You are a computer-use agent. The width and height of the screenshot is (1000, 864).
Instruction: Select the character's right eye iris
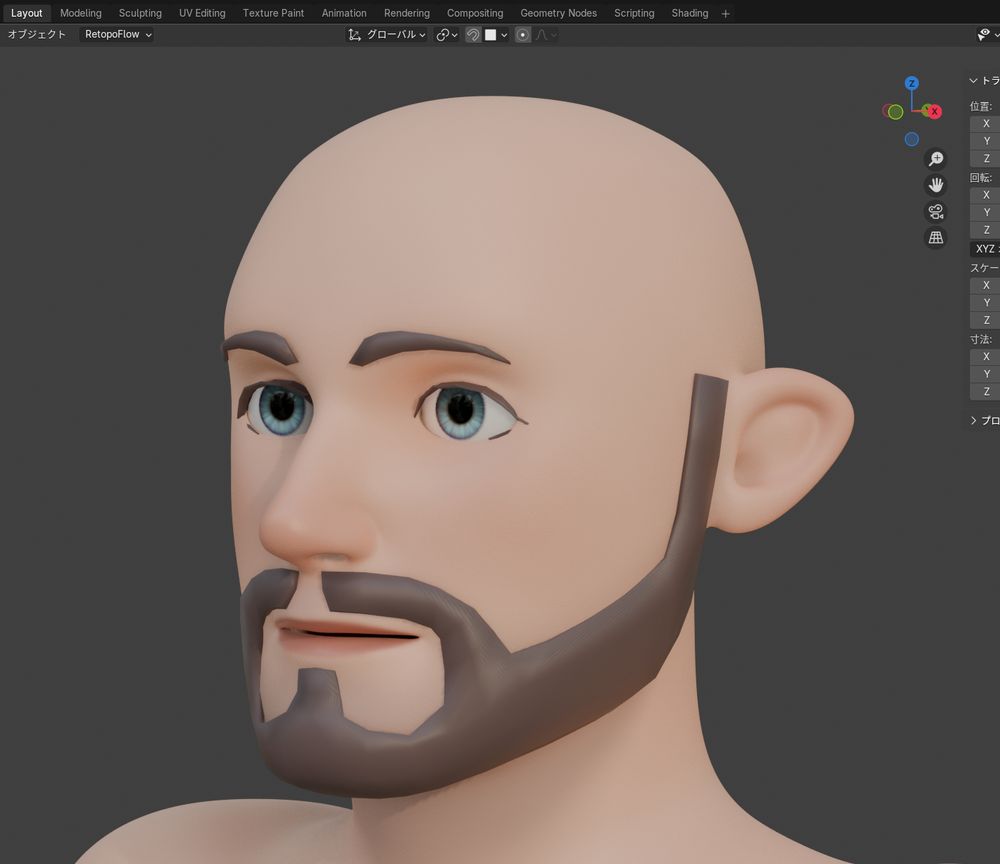(282, 408)
